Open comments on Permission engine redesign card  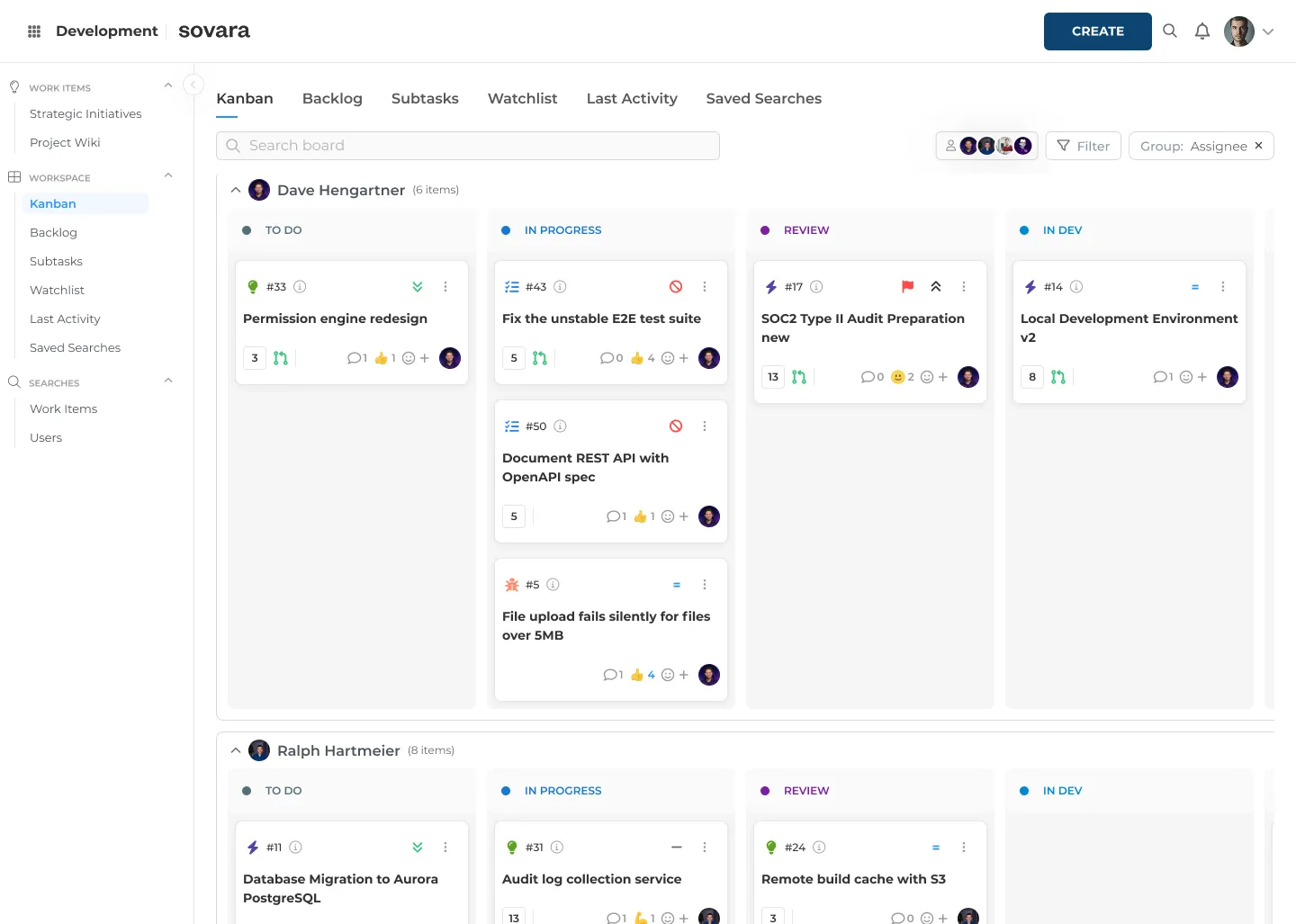357,358
